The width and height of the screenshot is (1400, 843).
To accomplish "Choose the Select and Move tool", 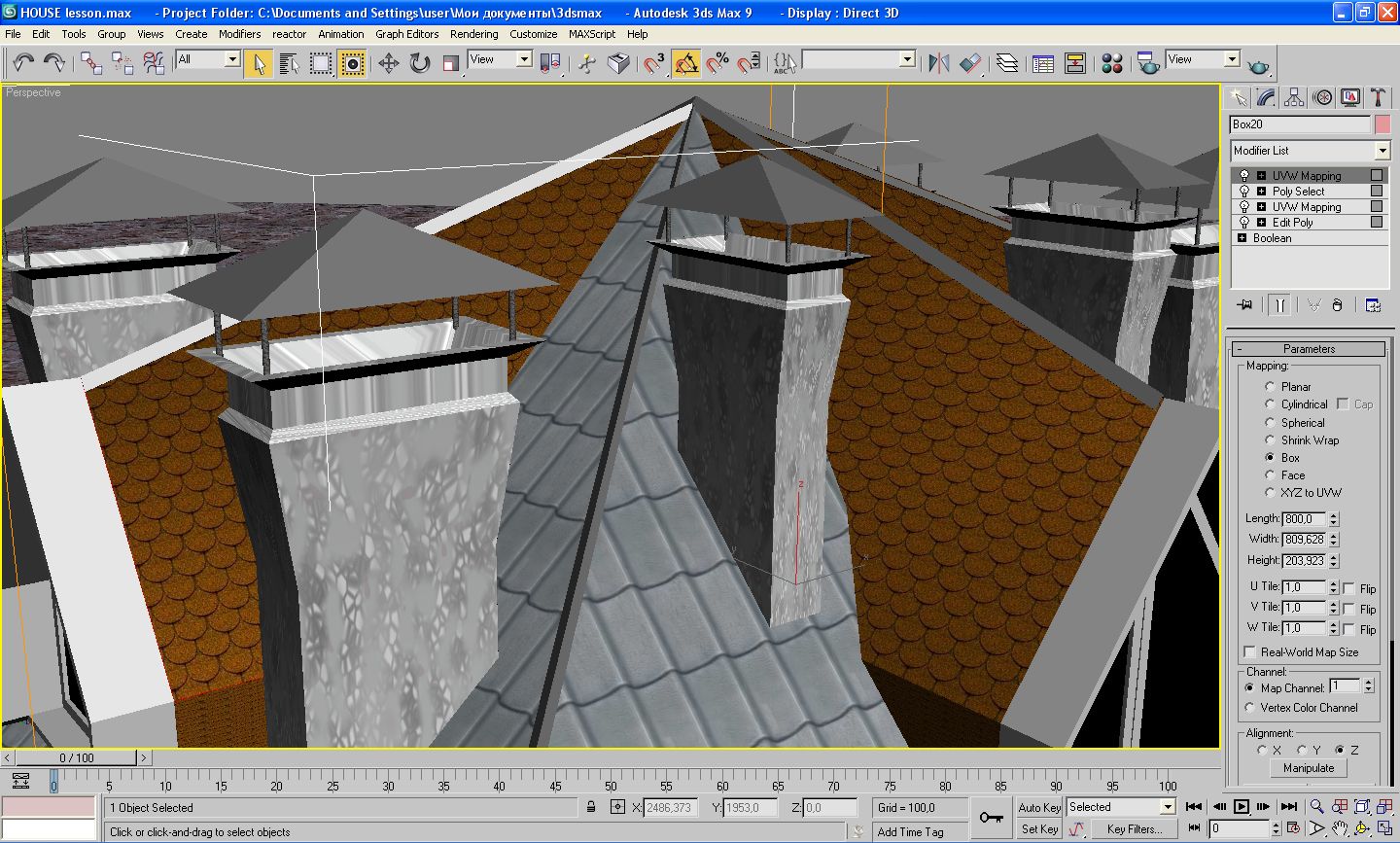I will (x=389, y=63).
